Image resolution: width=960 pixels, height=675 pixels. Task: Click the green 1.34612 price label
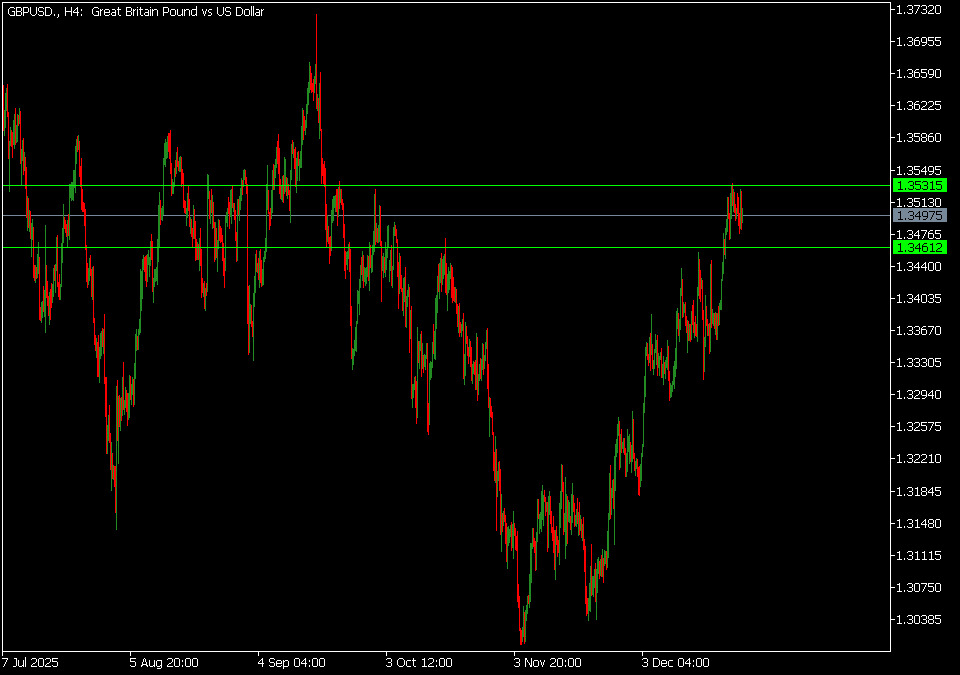920,247
